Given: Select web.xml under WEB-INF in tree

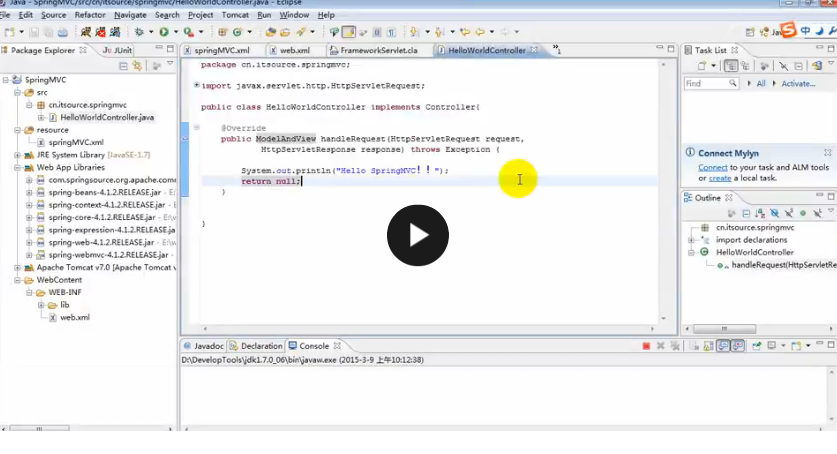Looking at the screenshot, I should pos(75,317).
